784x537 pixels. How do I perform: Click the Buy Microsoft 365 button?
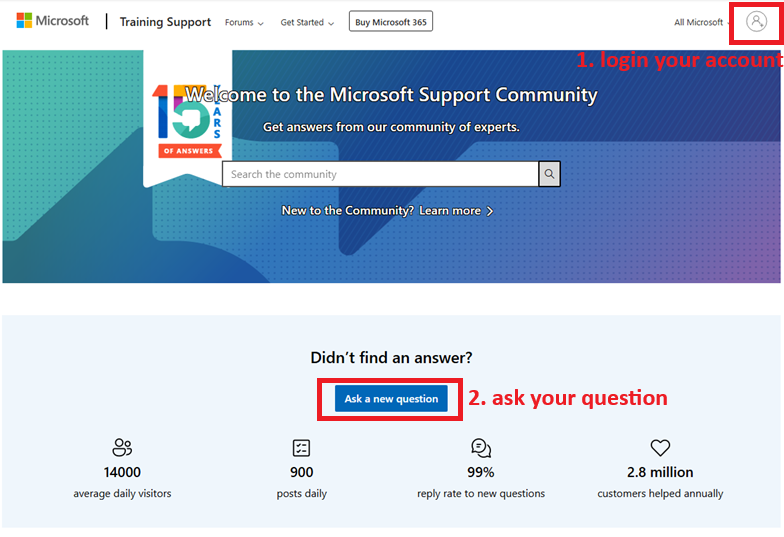point(390,22)
